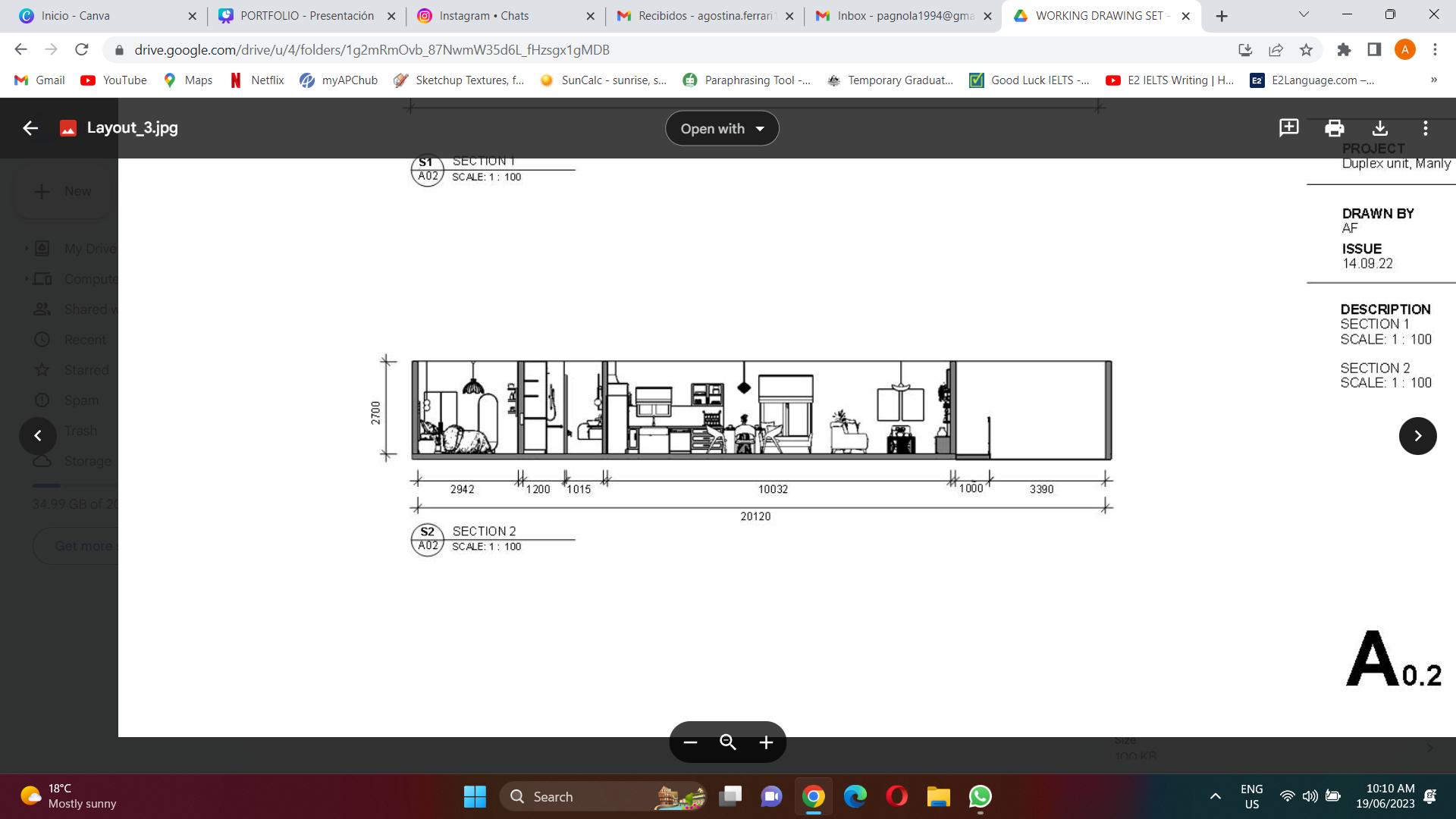
Task: Print the Layout_3.jpg image
Action: (x=1334, y=128)
